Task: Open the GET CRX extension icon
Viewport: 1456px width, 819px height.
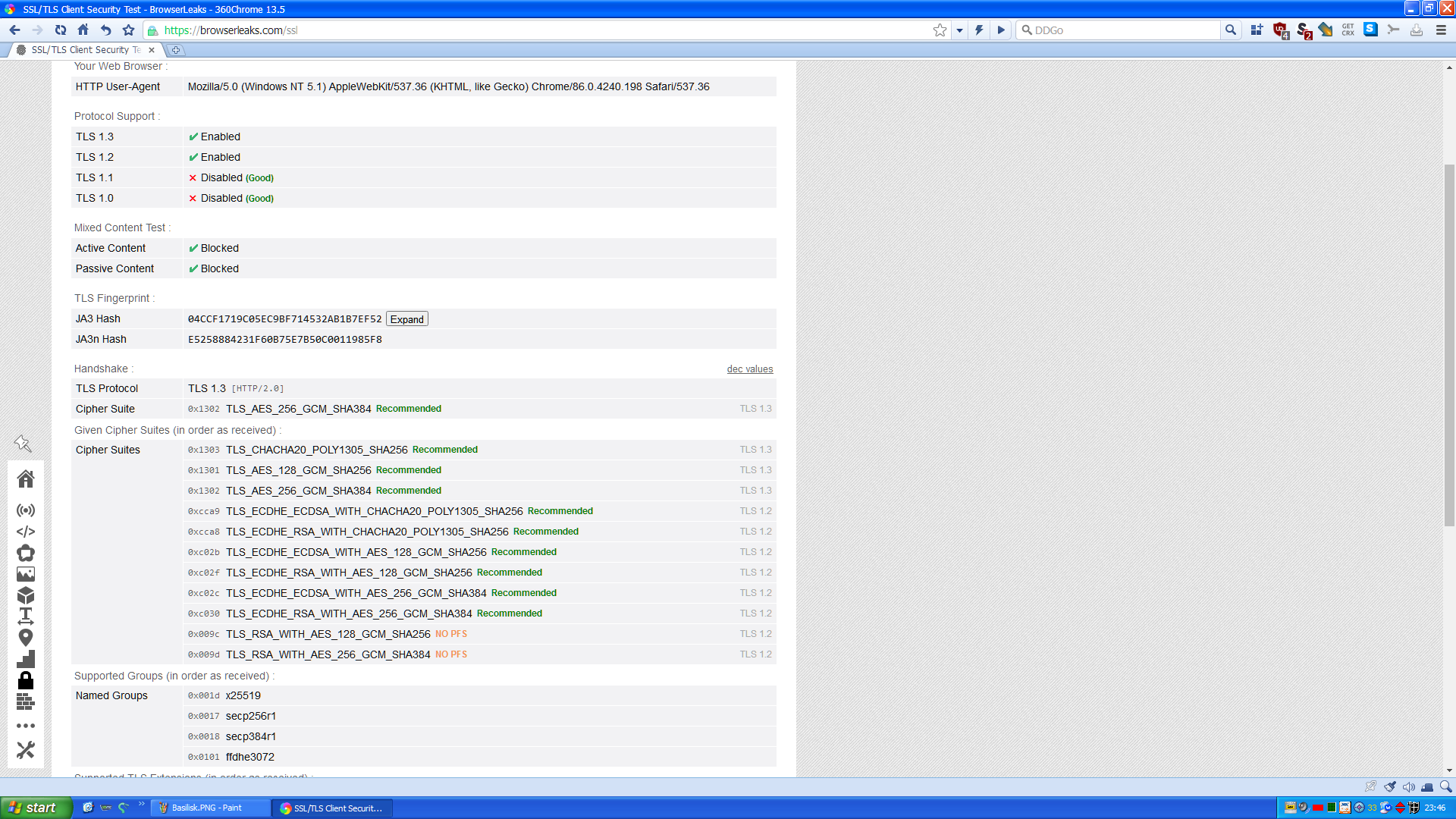Action: click(x=1348, y=30)
